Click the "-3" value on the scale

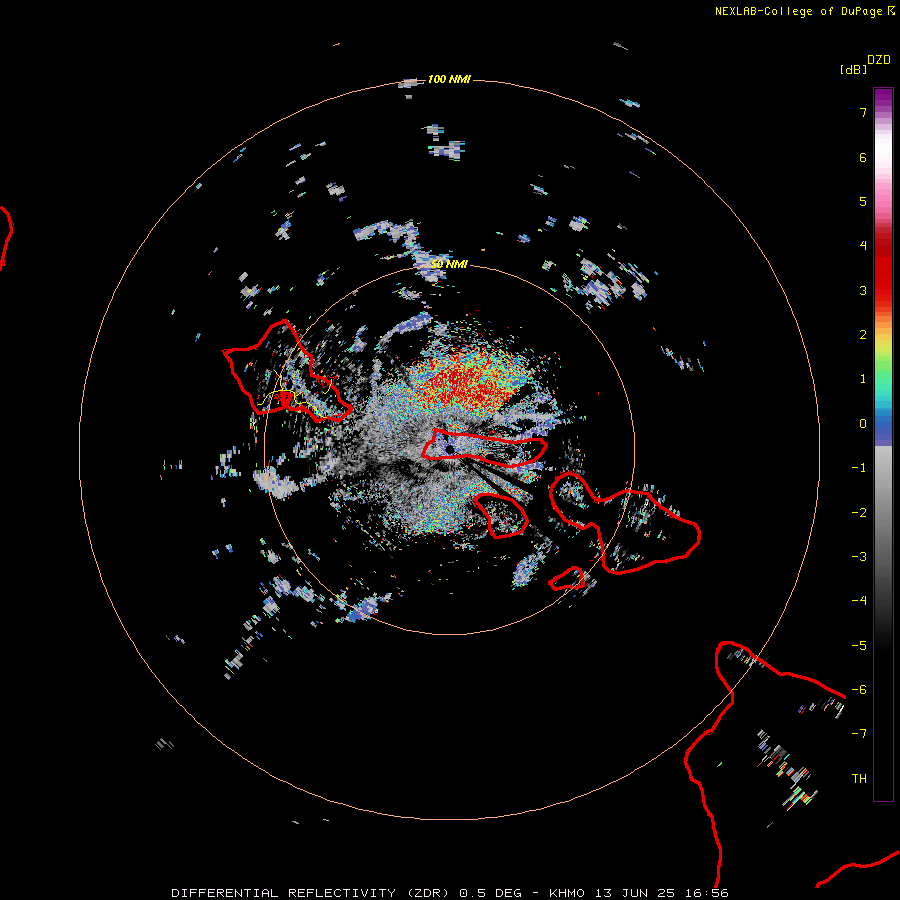pyautogui.click(x=859, y=557)
